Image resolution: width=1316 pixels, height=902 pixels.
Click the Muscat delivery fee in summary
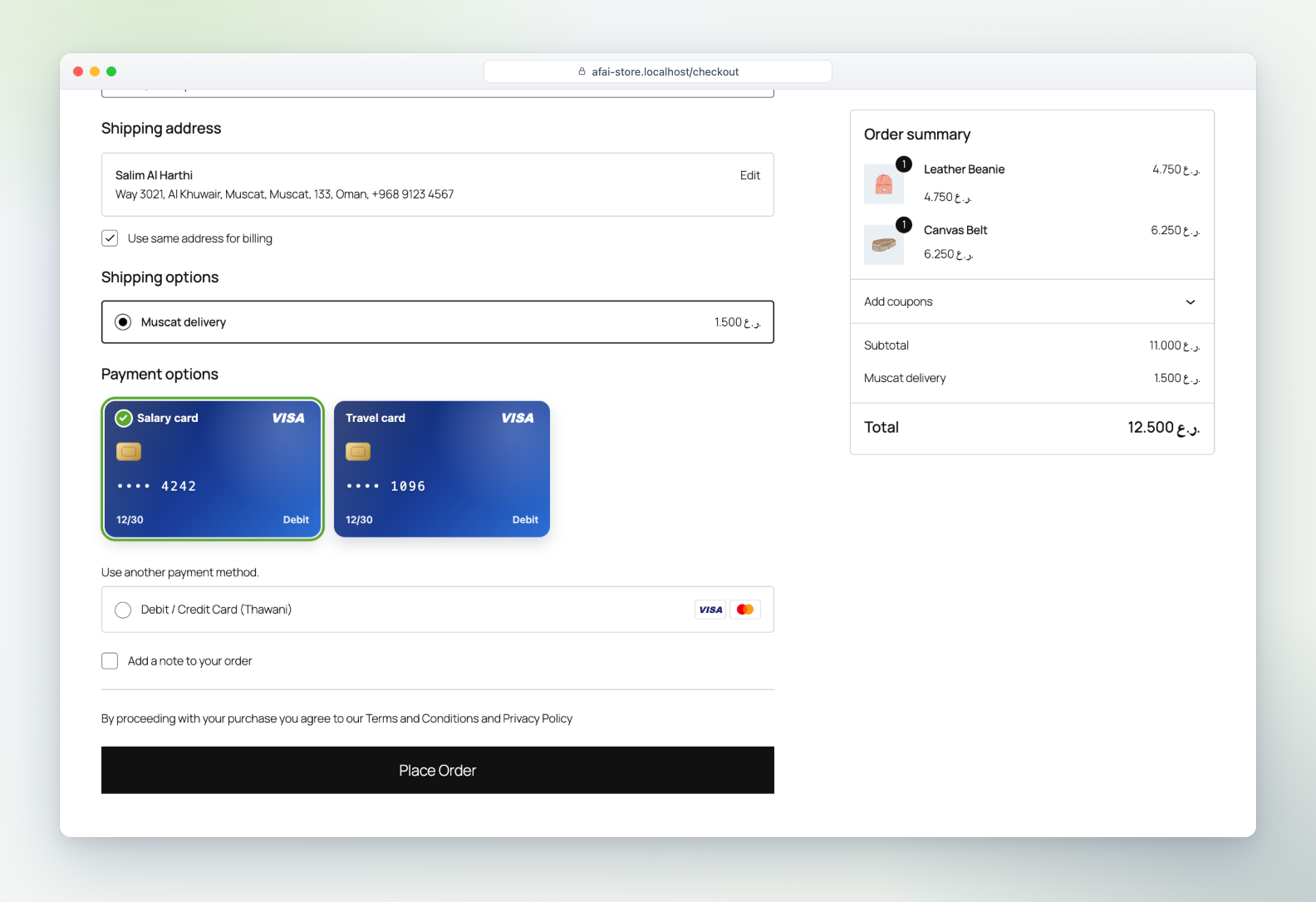[1176, 378]
